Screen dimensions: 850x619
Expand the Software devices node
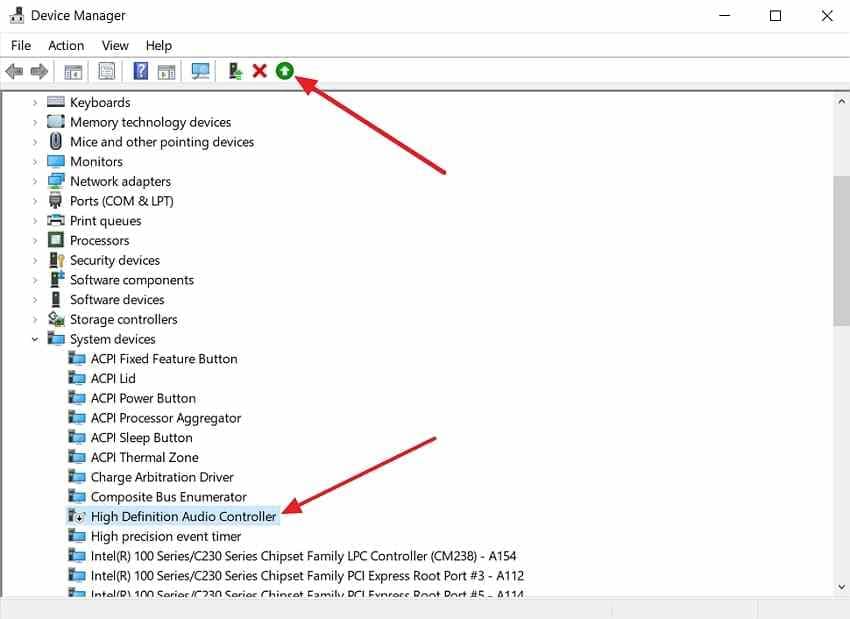35,300
